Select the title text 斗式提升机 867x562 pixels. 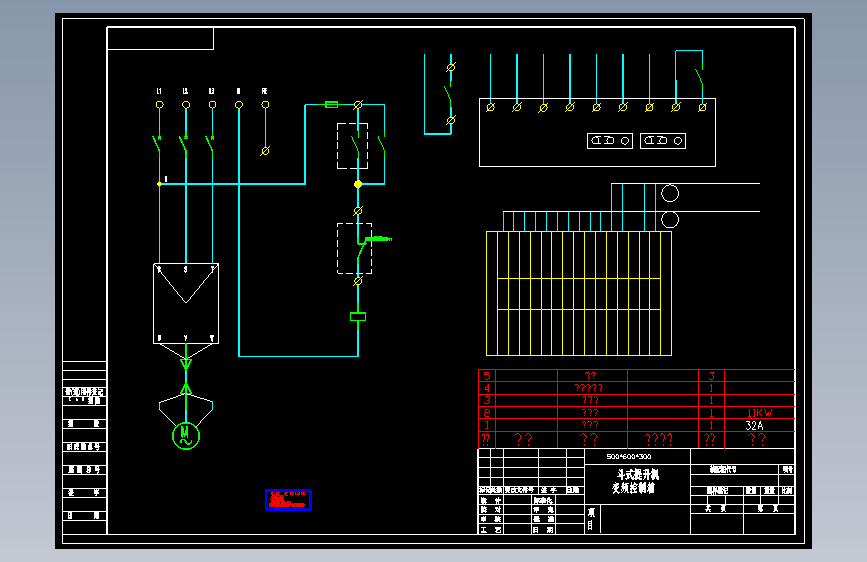point(638,475)
